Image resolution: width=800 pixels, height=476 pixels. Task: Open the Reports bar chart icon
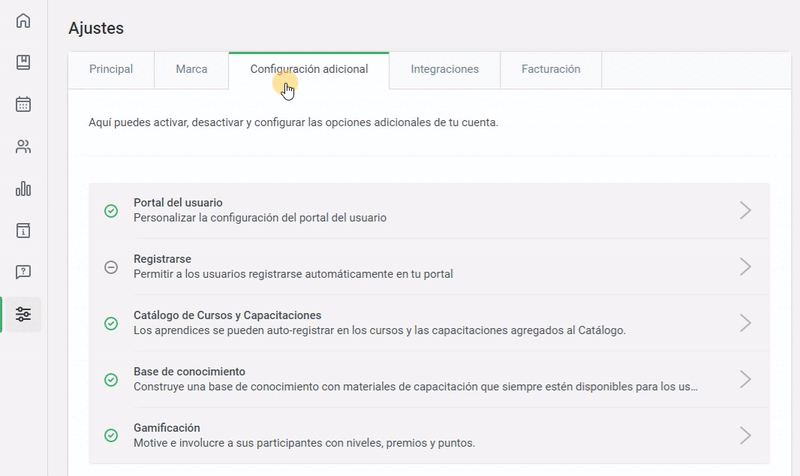(x=23, y=189)
